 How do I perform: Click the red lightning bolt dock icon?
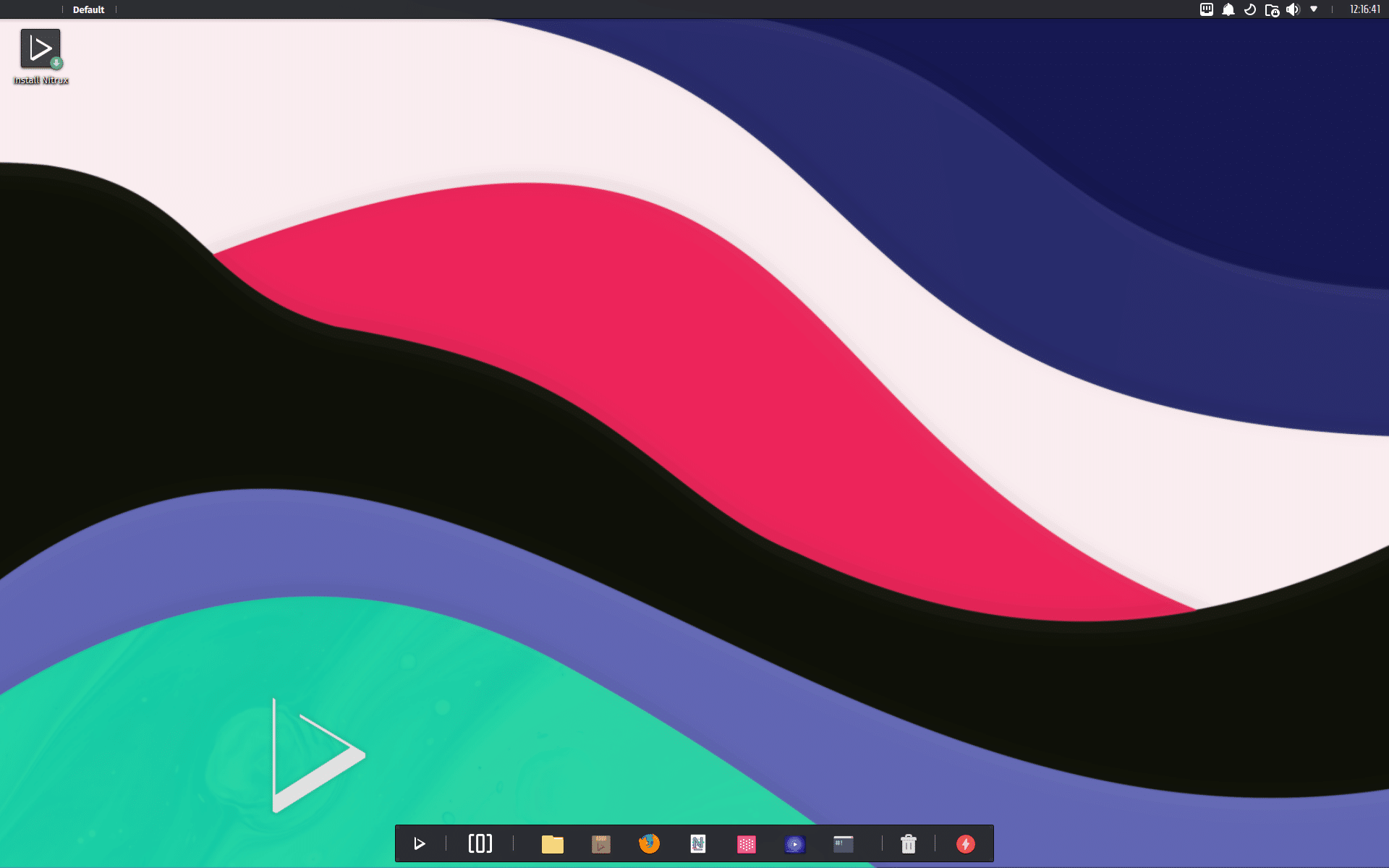click(965, 844)
